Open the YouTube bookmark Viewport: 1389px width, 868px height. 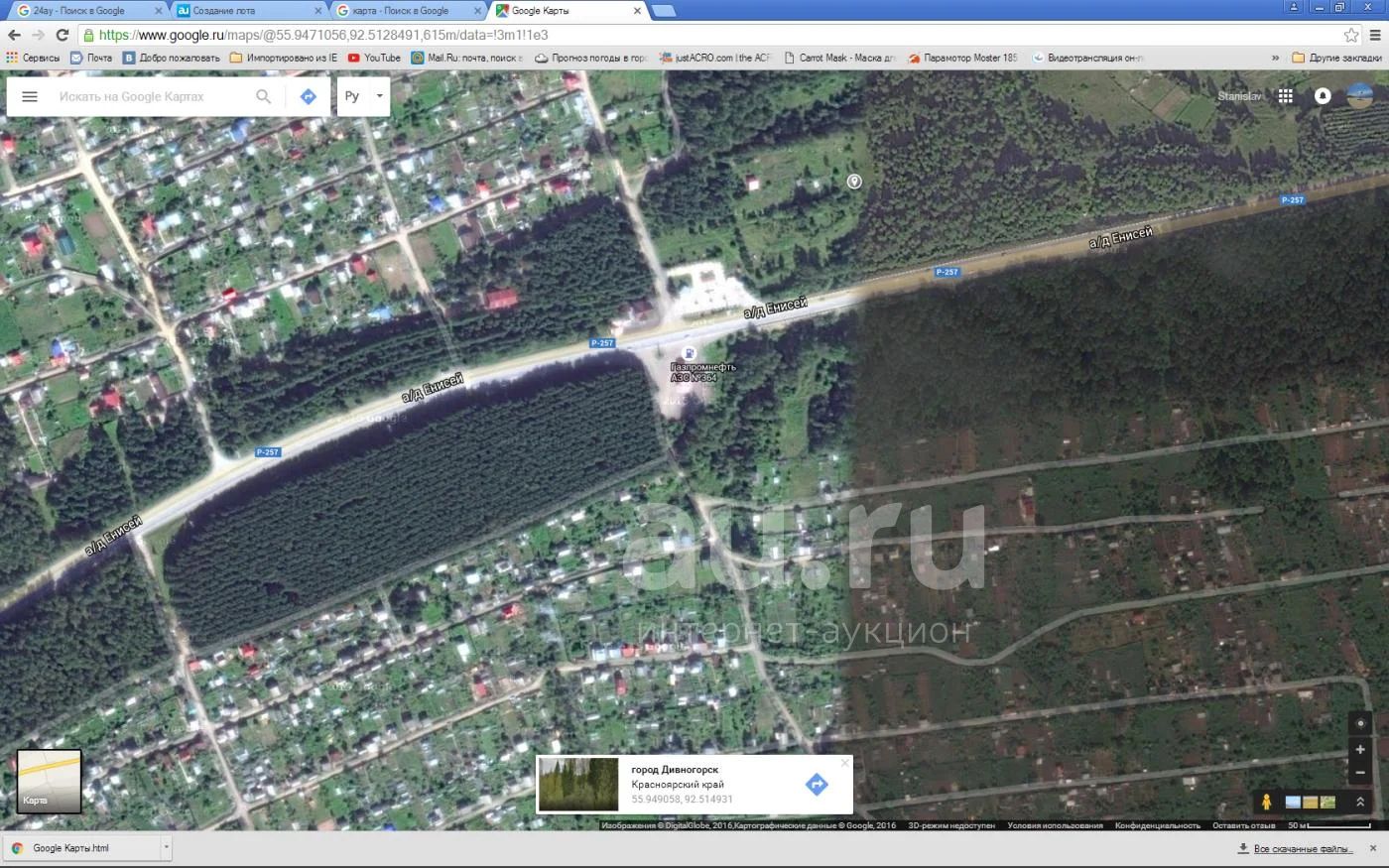click(x=374, y=58)
